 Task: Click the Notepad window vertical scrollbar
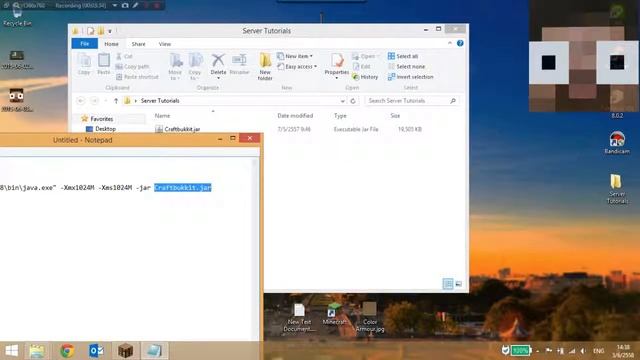point(256,249)
